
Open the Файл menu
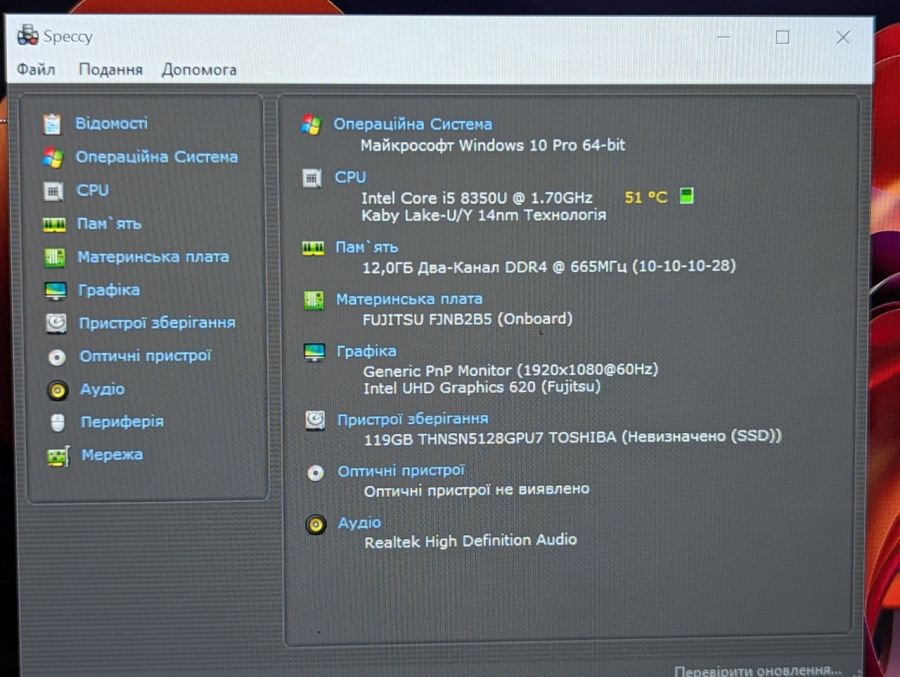[36, 69]
